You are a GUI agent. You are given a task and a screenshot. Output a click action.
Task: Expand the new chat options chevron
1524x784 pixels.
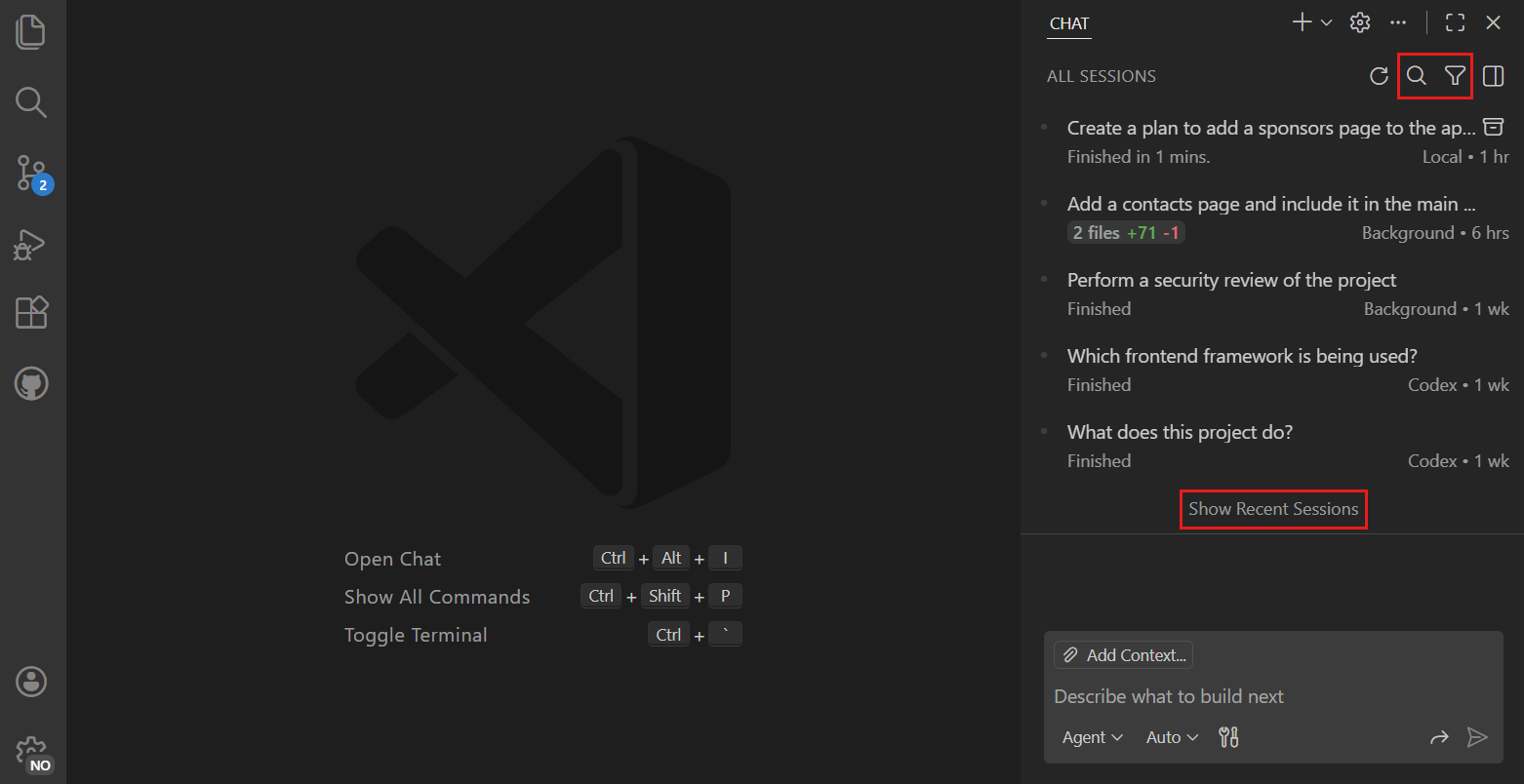pyautogui.click(x=1327, y=21)
